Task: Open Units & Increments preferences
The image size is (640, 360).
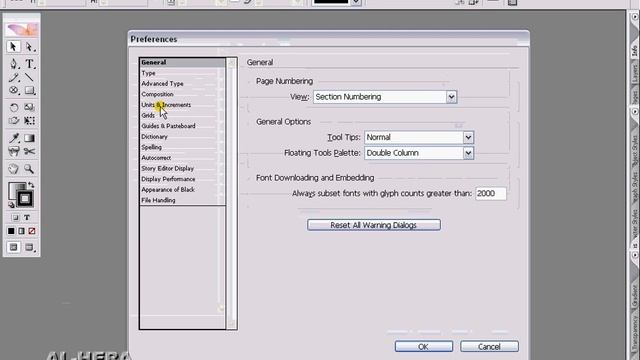Action: [x=182, y=105]
